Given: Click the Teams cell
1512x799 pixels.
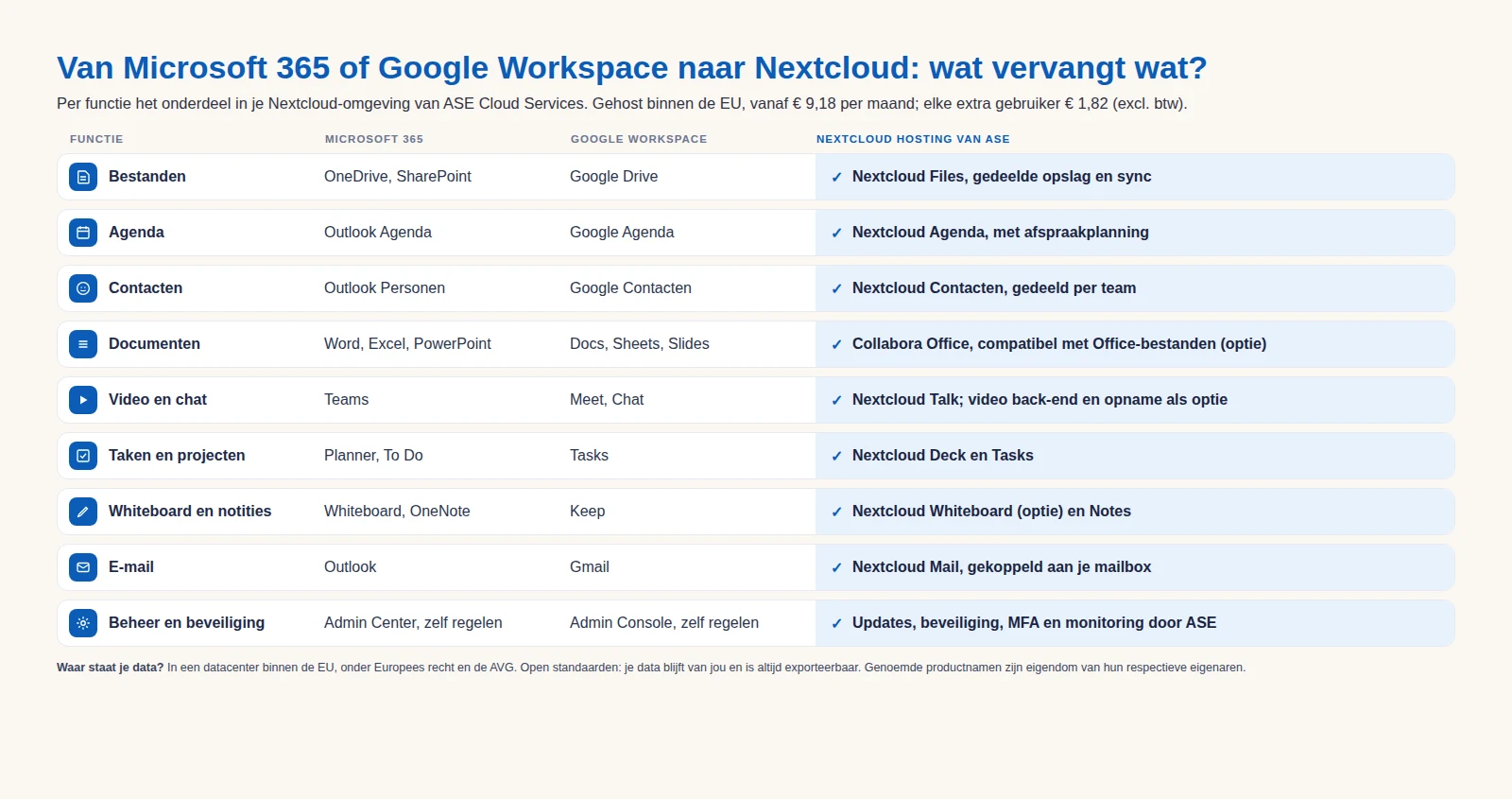Looking at the screenshot, I should tap(346, 400).
